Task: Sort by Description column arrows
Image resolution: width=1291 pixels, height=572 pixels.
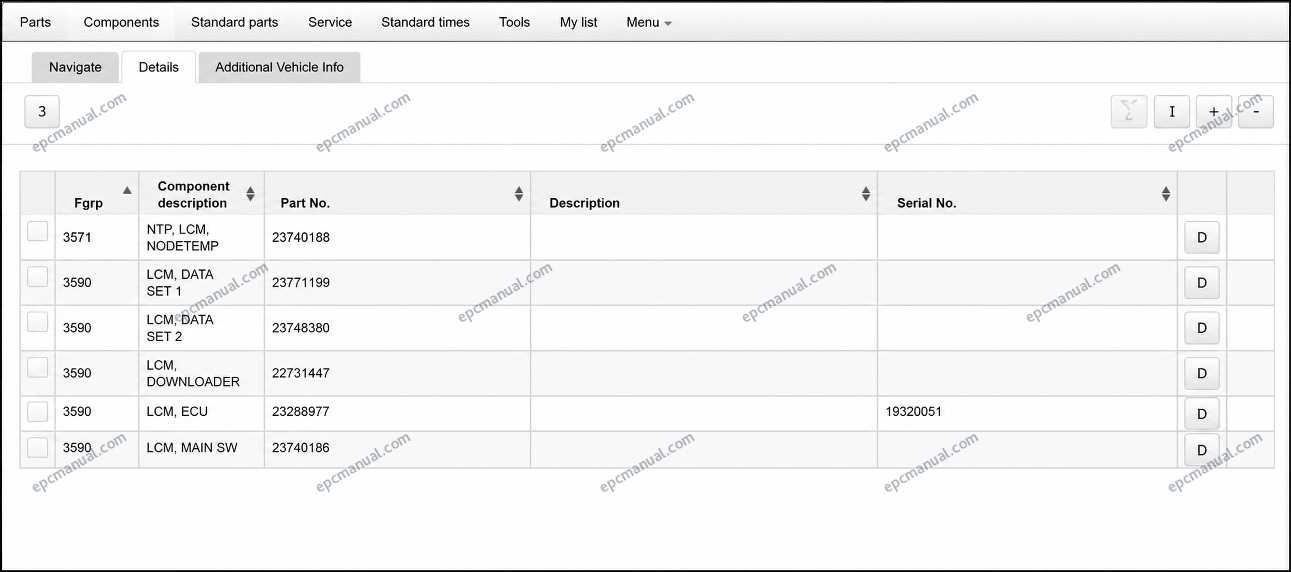Action: [865, 194]
